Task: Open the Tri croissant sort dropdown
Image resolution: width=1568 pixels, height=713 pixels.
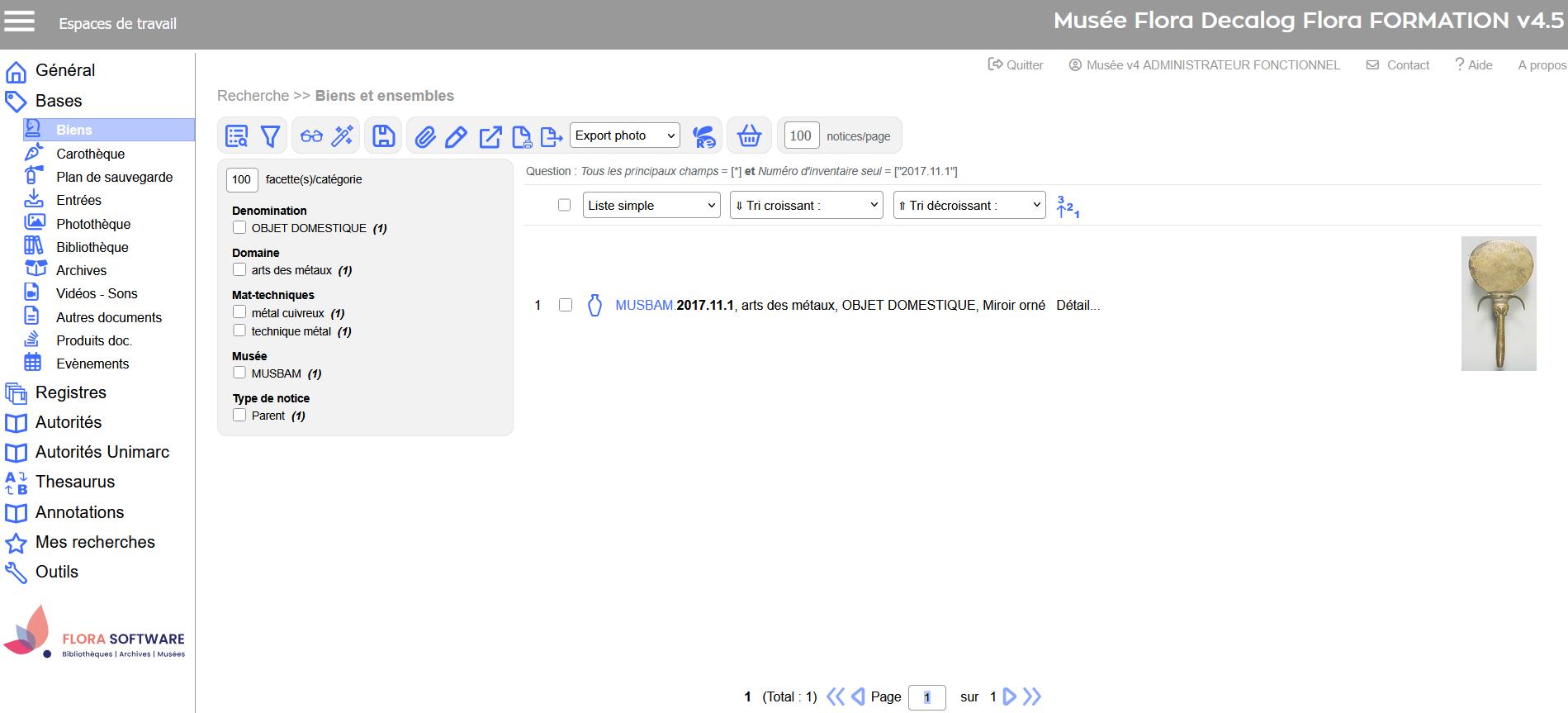Action: pos(806,205)
